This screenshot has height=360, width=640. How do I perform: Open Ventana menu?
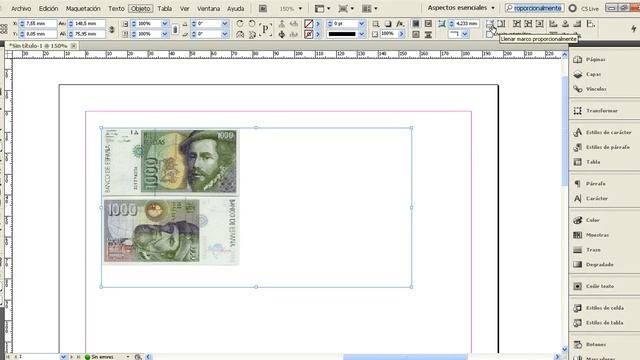pos(209,8)
